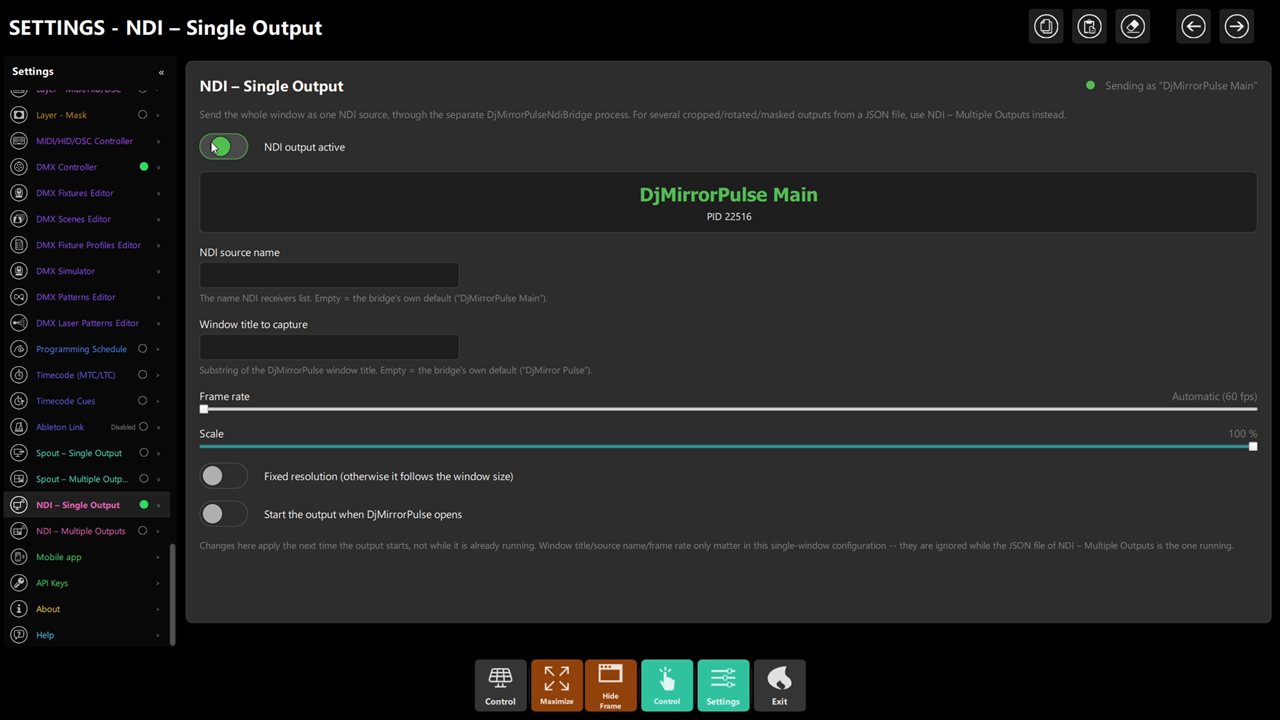1280x720 pixels.
Task: Click the API Keys key icon
Action: click(x=18, y=583)
